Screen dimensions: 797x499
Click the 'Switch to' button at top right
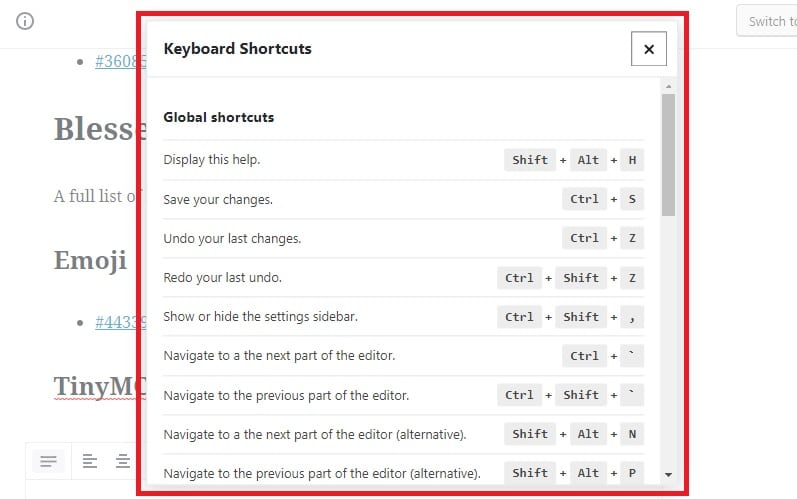click(x=767, y=21)
